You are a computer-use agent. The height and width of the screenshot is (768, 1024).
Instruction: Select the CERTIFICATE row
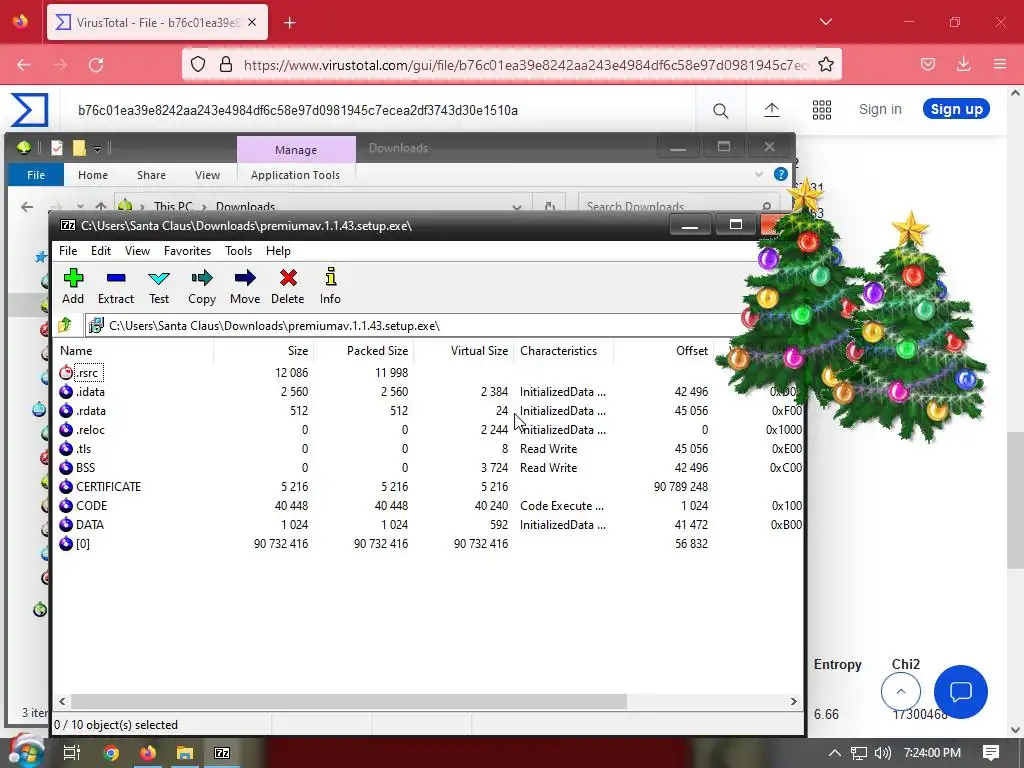click(428, 487)
